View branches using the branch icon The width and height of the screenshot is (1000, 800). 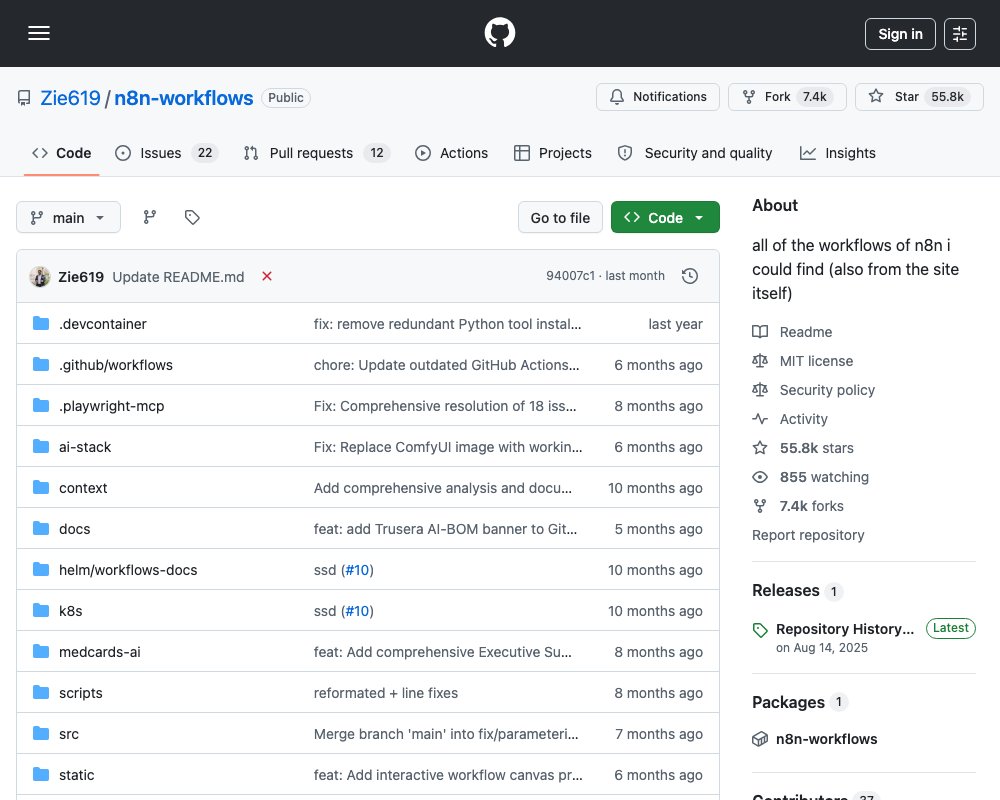coord(150,218)
